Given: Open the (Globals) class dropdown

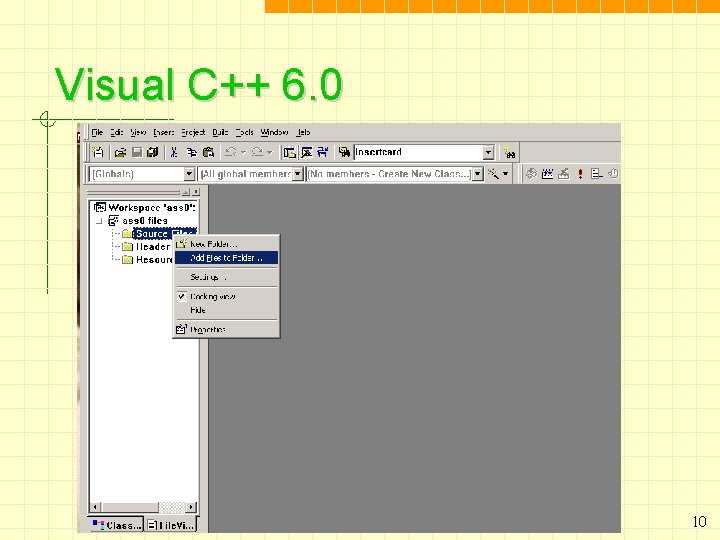Looking at the screenshot, I should [189, 174].
